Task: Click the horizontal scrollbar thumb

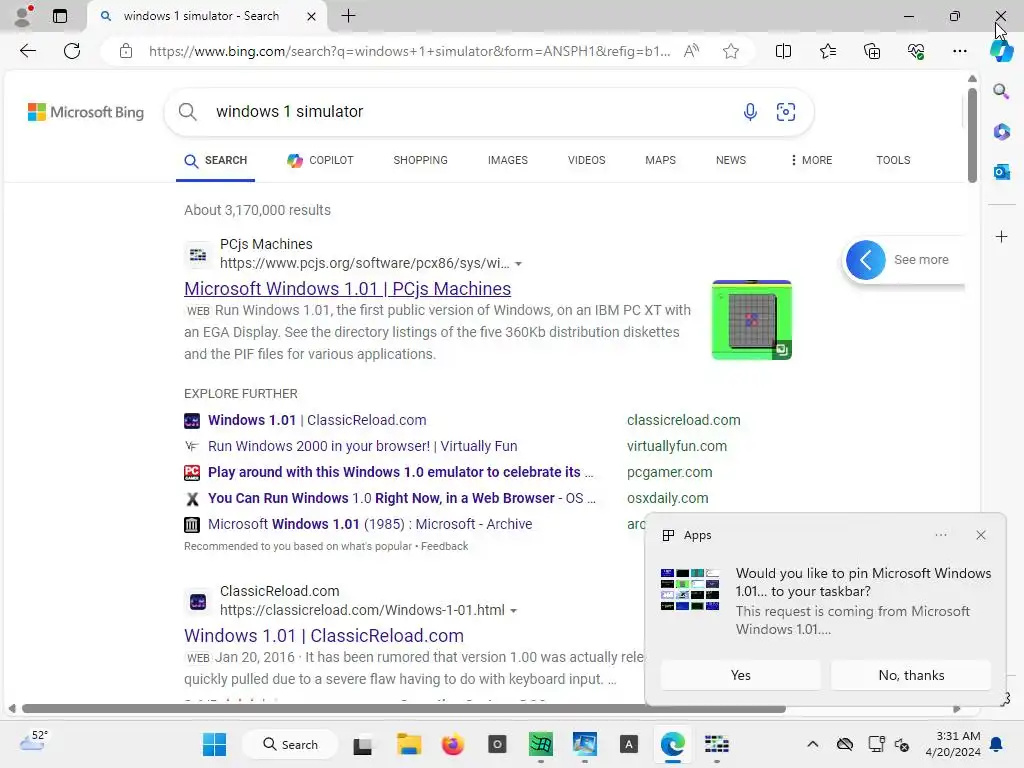Action: tap(403, 709)
